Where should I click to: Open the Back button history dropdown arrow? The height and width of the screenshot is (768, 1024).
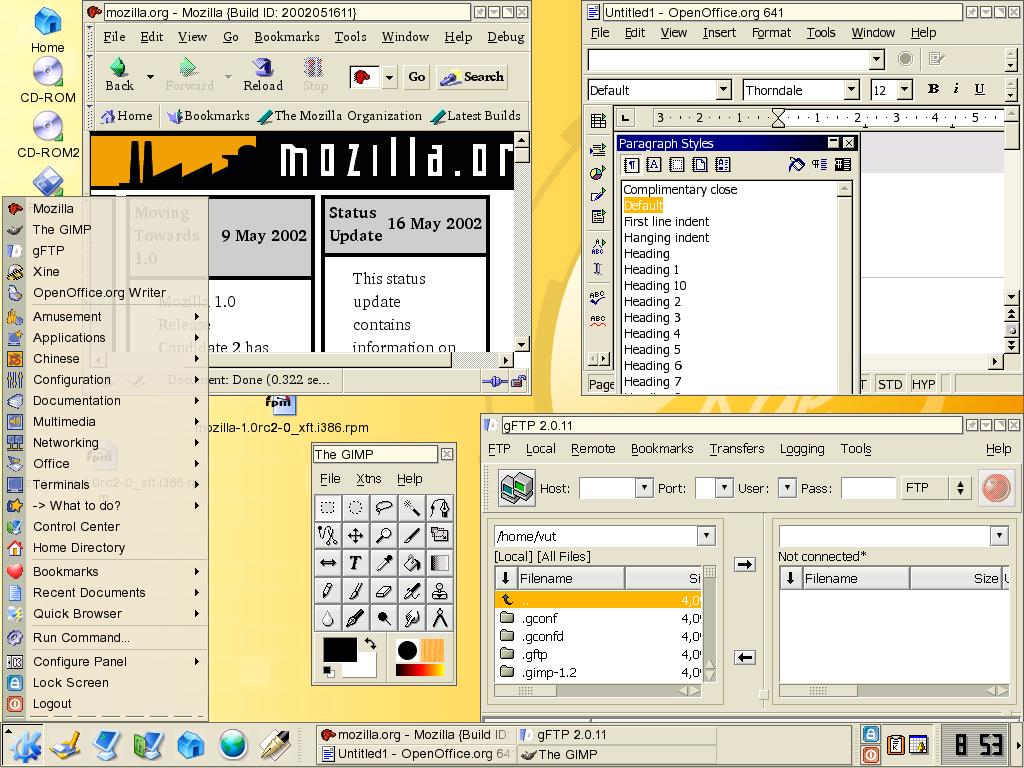(150, 76)
